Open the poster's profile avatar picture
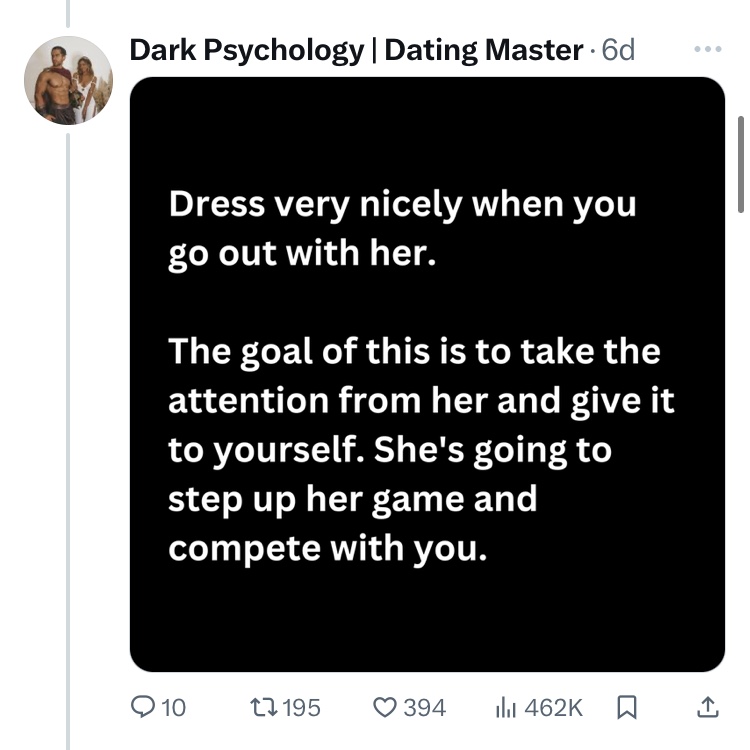 (x=68, y=80)
